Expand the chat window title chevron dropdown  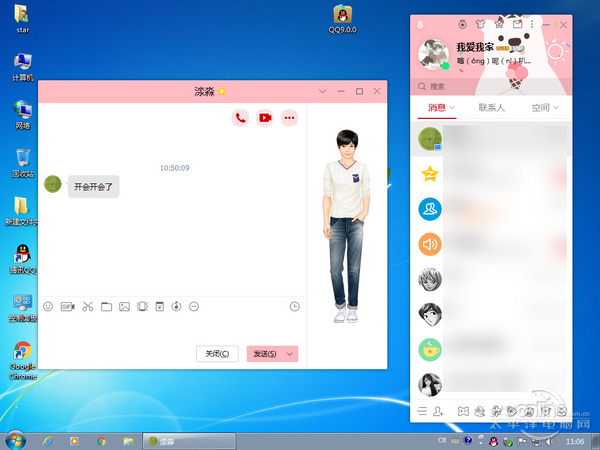tap(323, 91)
